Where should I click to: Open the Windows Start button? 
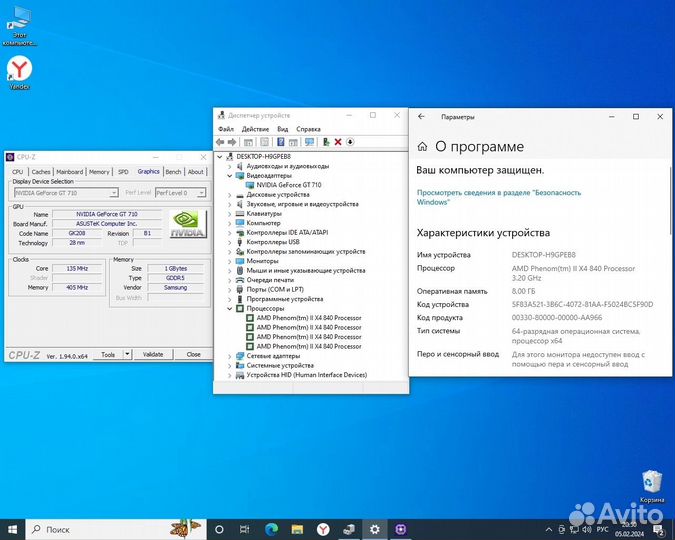[12, 529]
